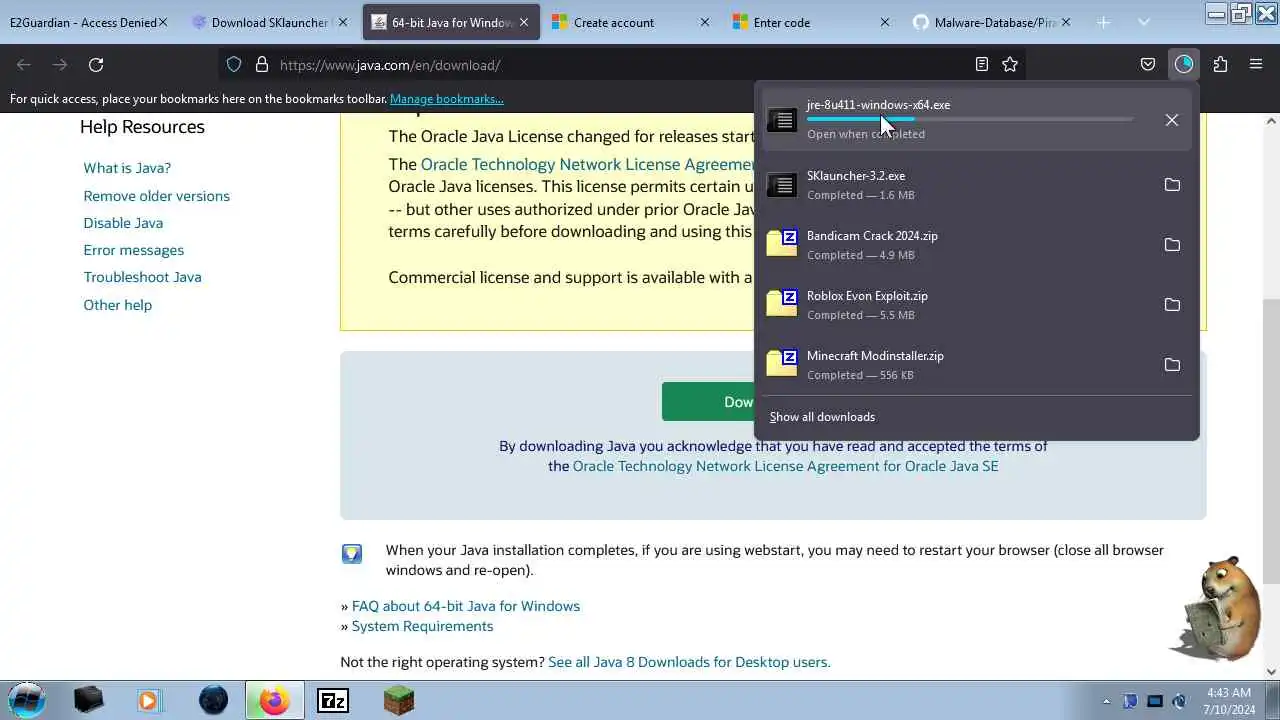Screen dimensions: 1280x720
Task: Open the Other help link
Action: pyautogui.click(x=117, y=305)
